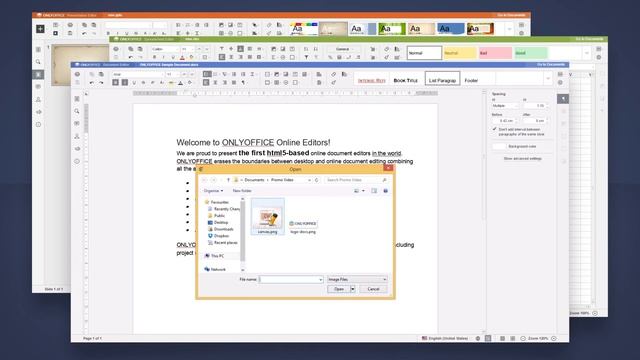This screenshot has height=360, width=640.
Task: Open the font name dropdown in Document Editor
Action: tap(162, 74)
